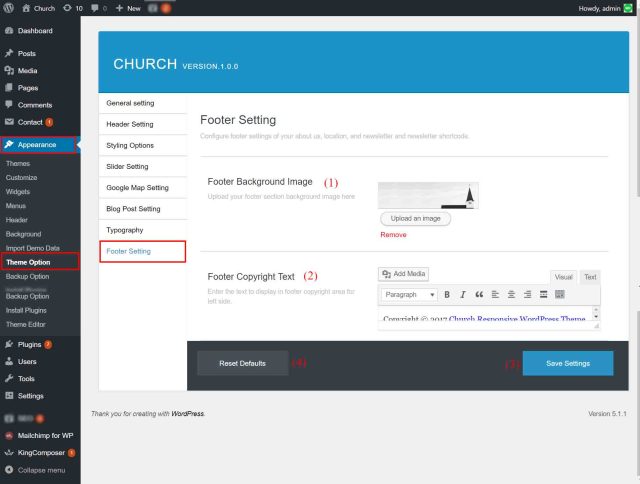
Task: Align text right in editor
Action: click(x=527, y=295)
